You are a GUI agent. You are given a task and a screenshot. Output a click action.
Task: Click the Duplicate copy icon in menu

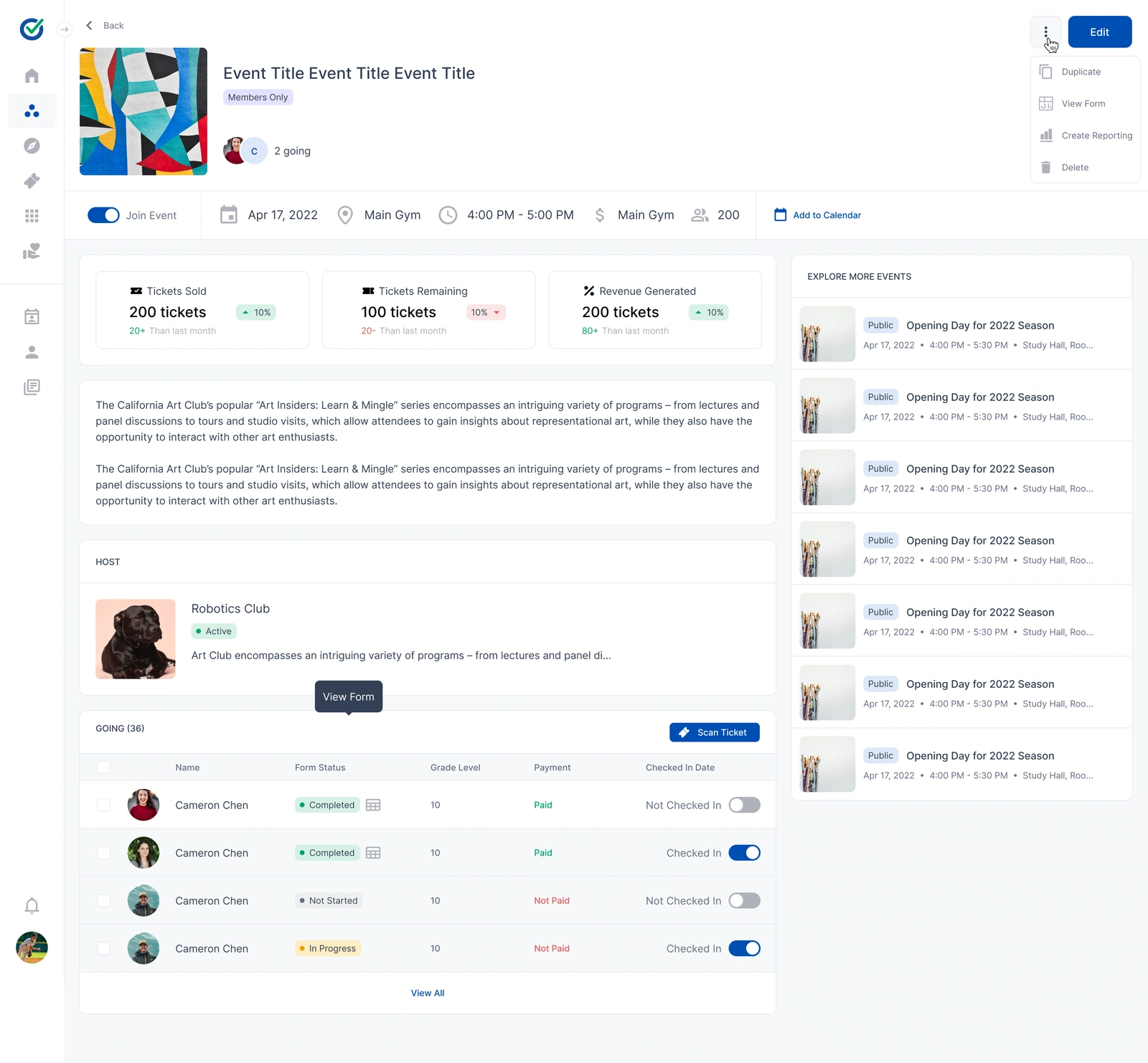tap(1046, 72)
